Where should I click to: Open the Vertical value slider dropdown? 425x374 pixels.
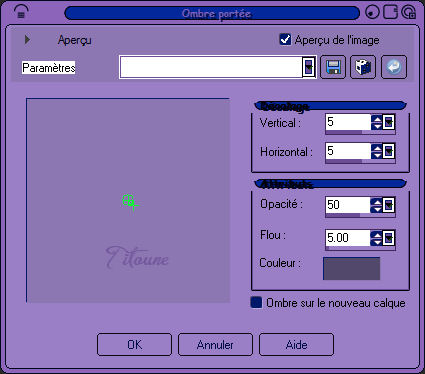coord(389,122)
